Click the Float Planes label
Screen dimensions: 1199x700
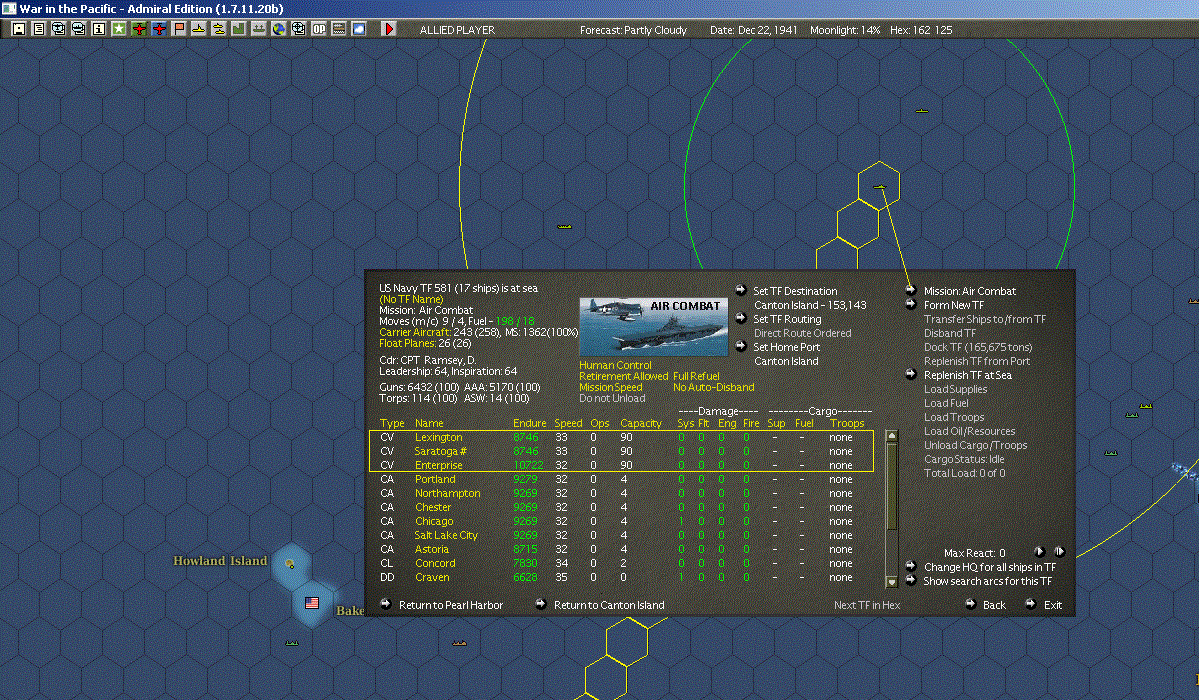pyautogui.click(x=408, y=343)
